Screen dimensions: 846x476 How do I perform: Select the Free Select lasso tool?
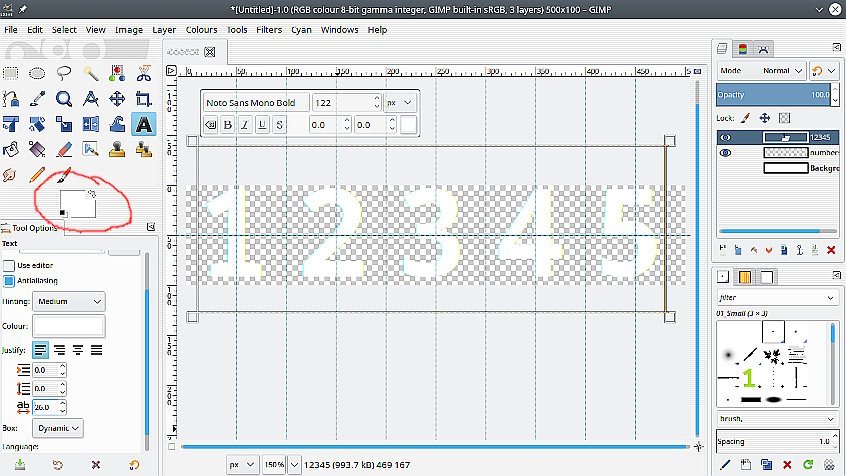[64, 73]
